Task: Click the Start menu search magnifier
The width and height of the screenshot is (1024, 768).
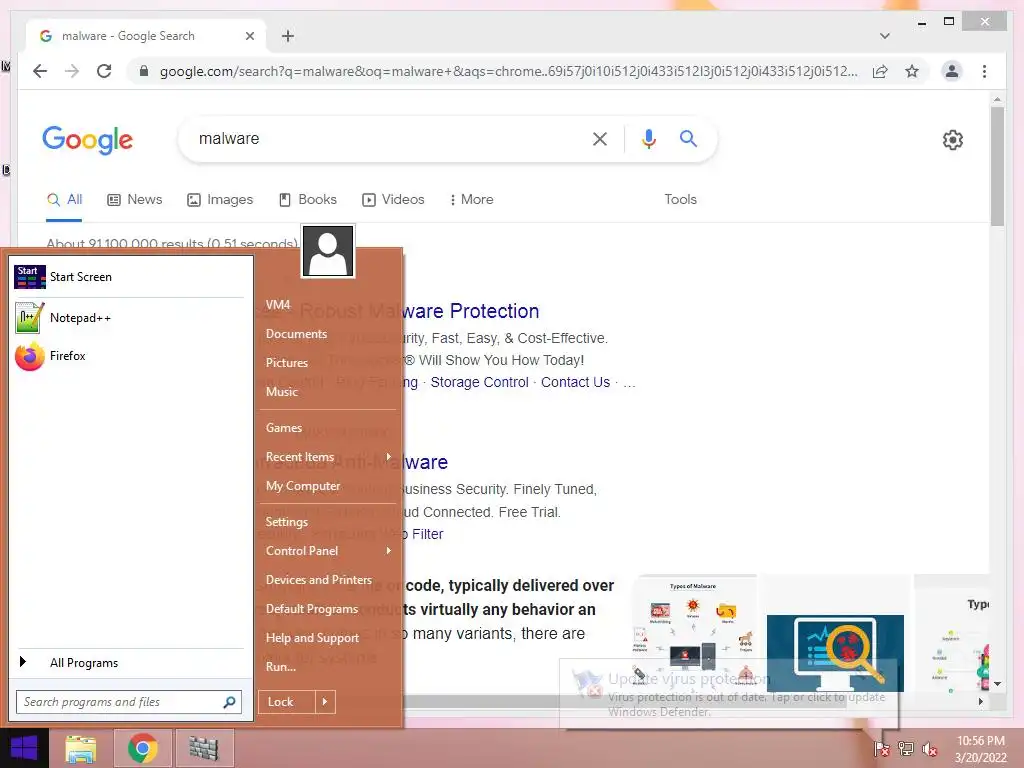Action: pyautogui.click(x=229, y=702)
